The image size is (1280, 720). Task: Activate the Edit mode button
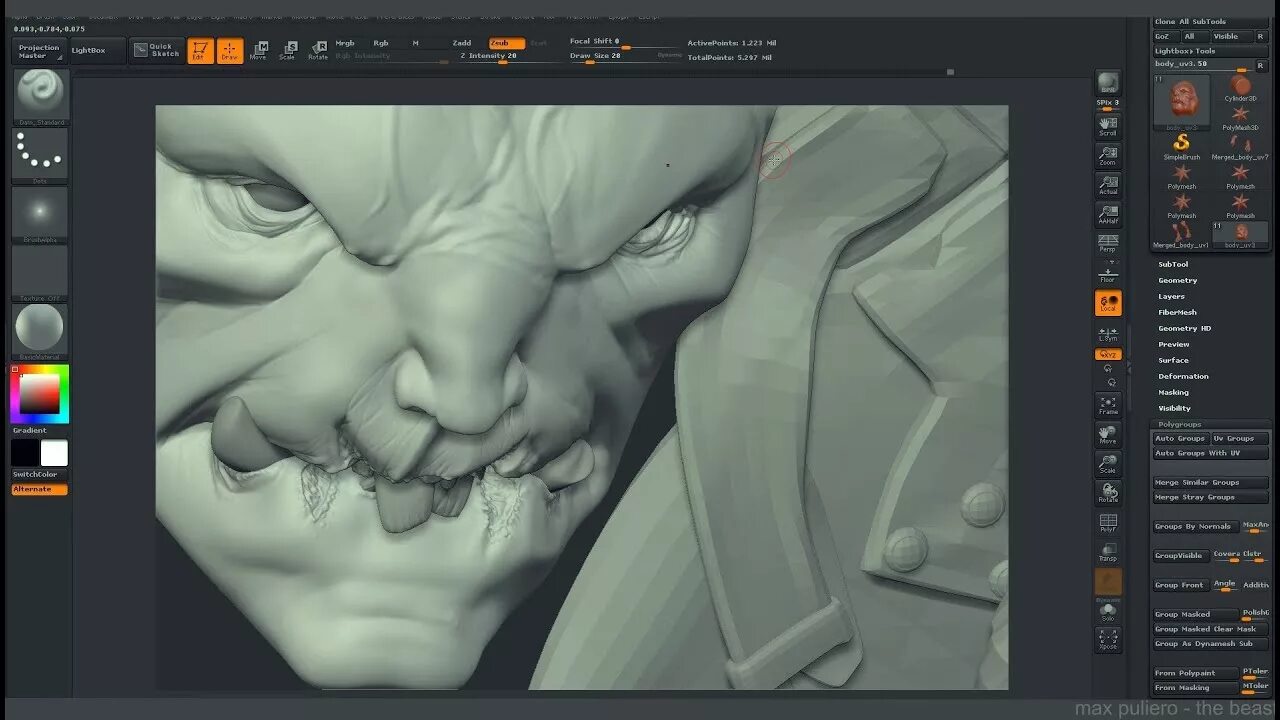pos(201,51)
